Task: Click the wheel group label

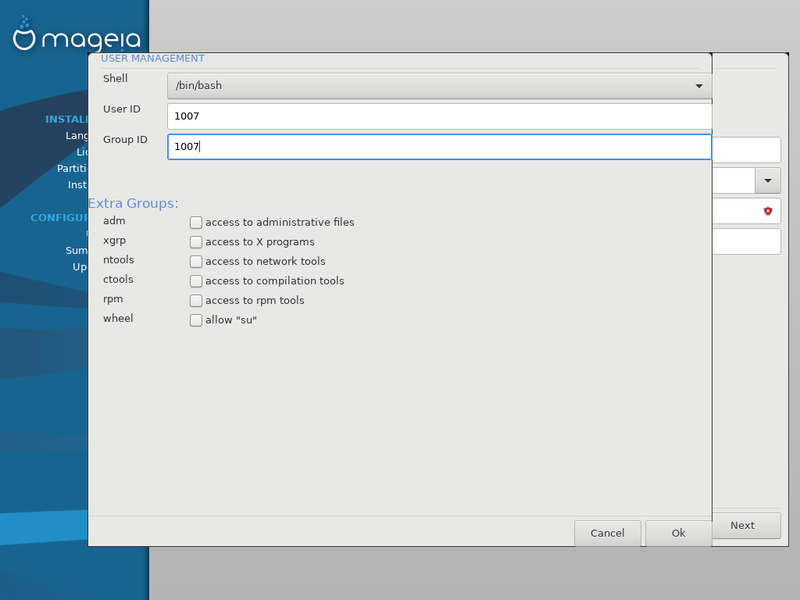Action: [x=118, y=318]
